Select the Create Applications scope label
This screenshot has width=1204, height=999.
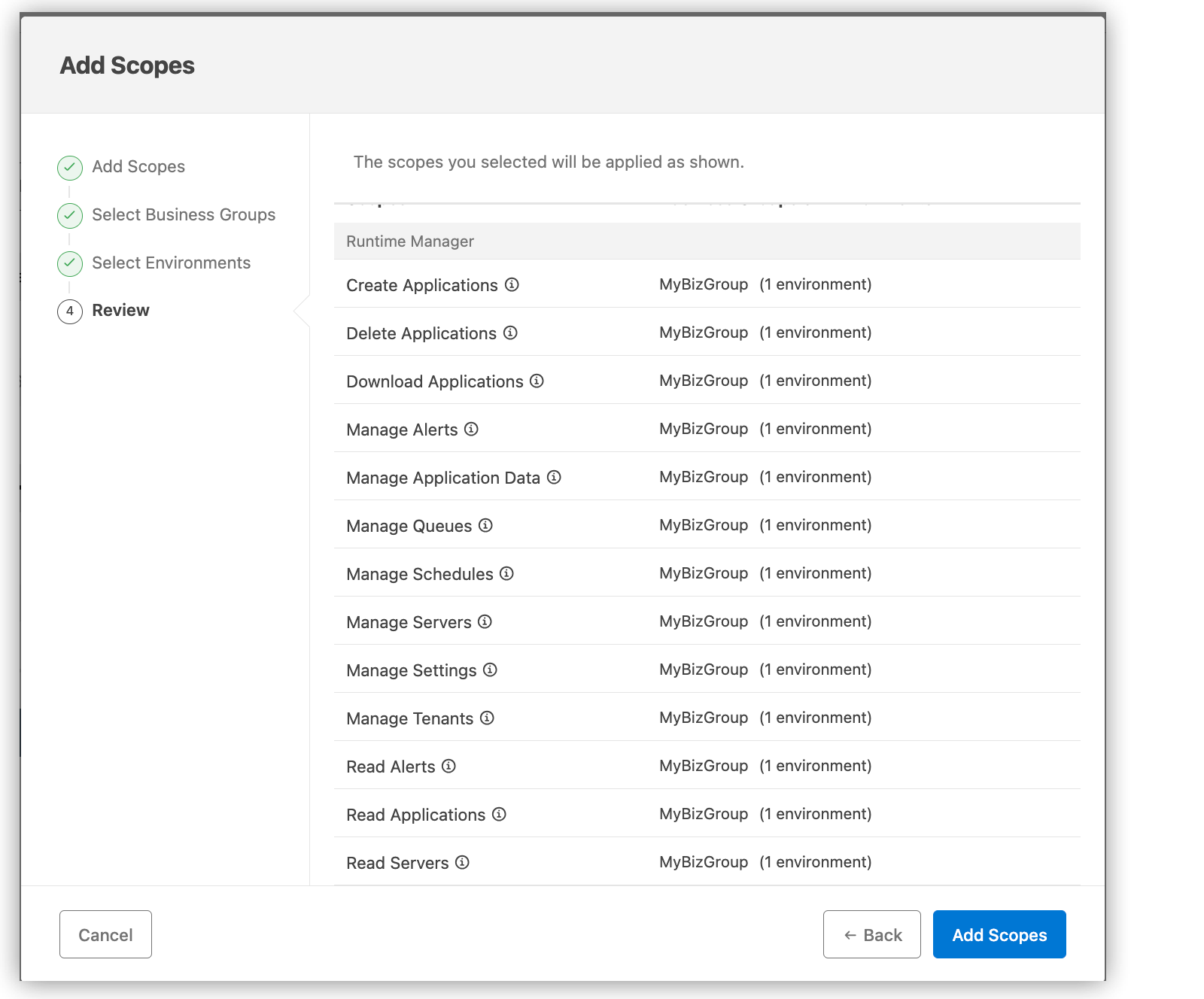(x=422, y=285)
